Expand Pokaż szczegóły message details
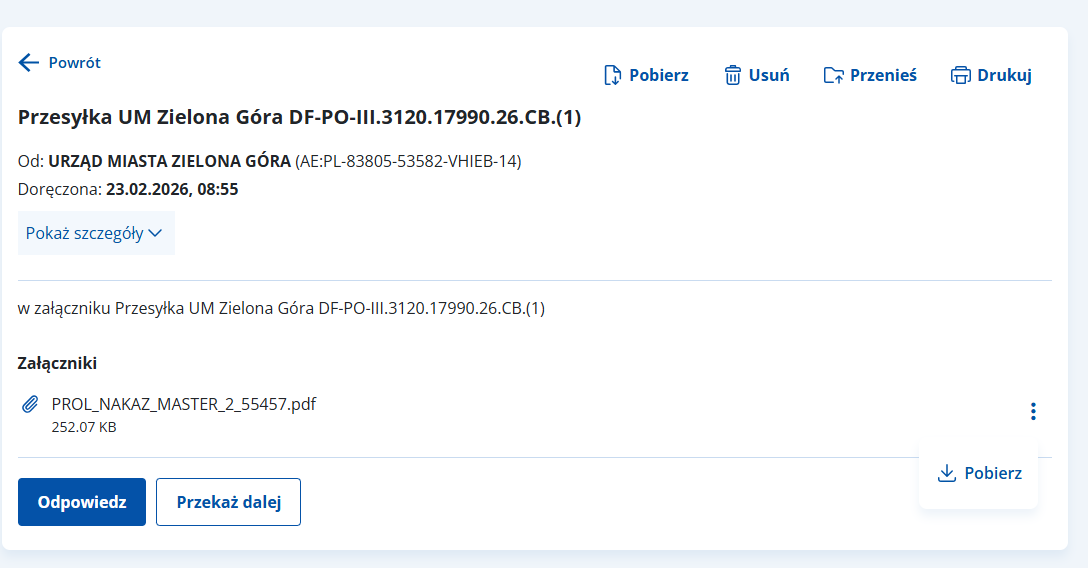 coord(85,233)
